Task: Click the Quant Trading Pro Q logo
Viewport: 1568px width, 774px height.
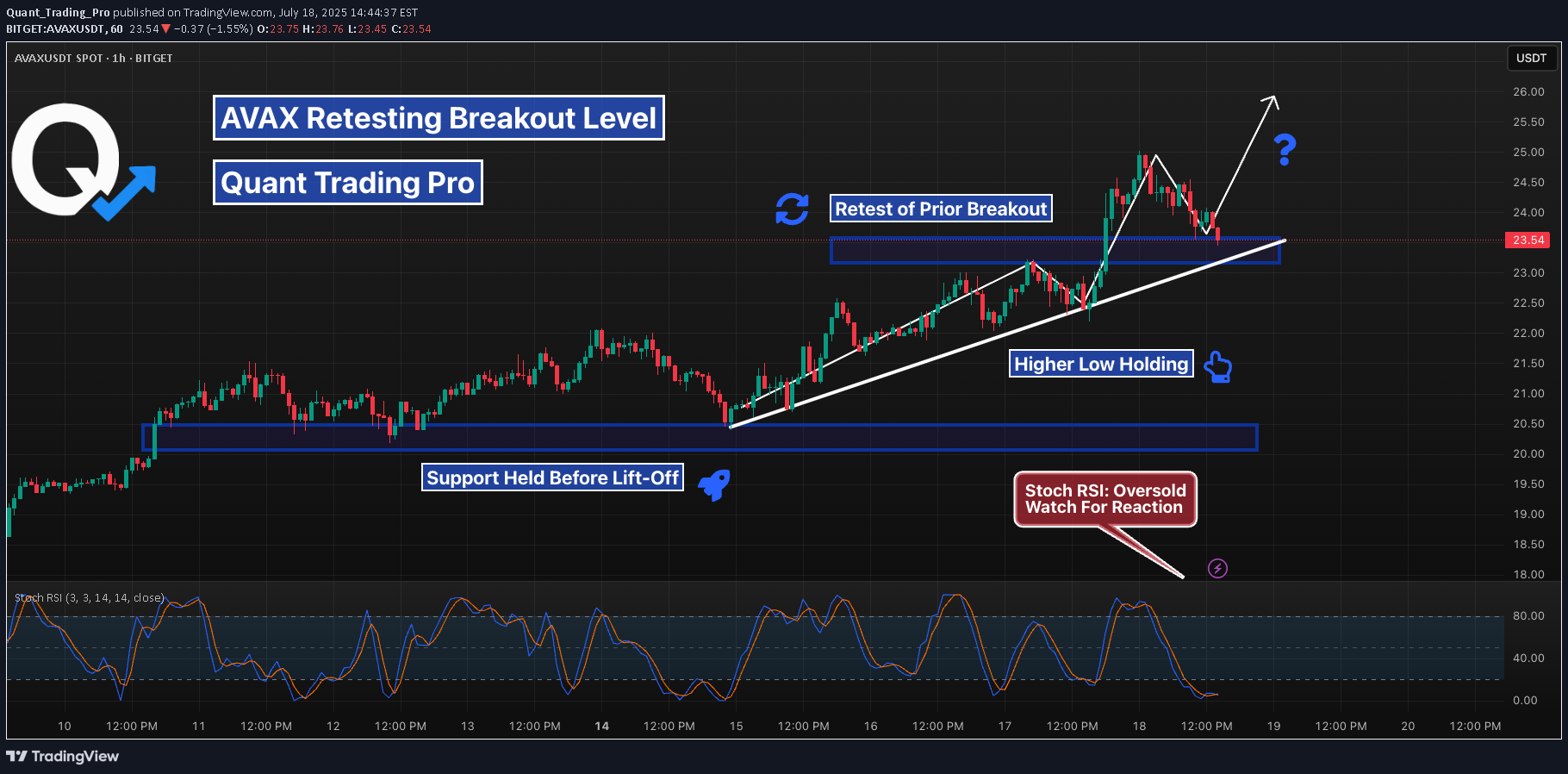Action: tap(83, 162)
